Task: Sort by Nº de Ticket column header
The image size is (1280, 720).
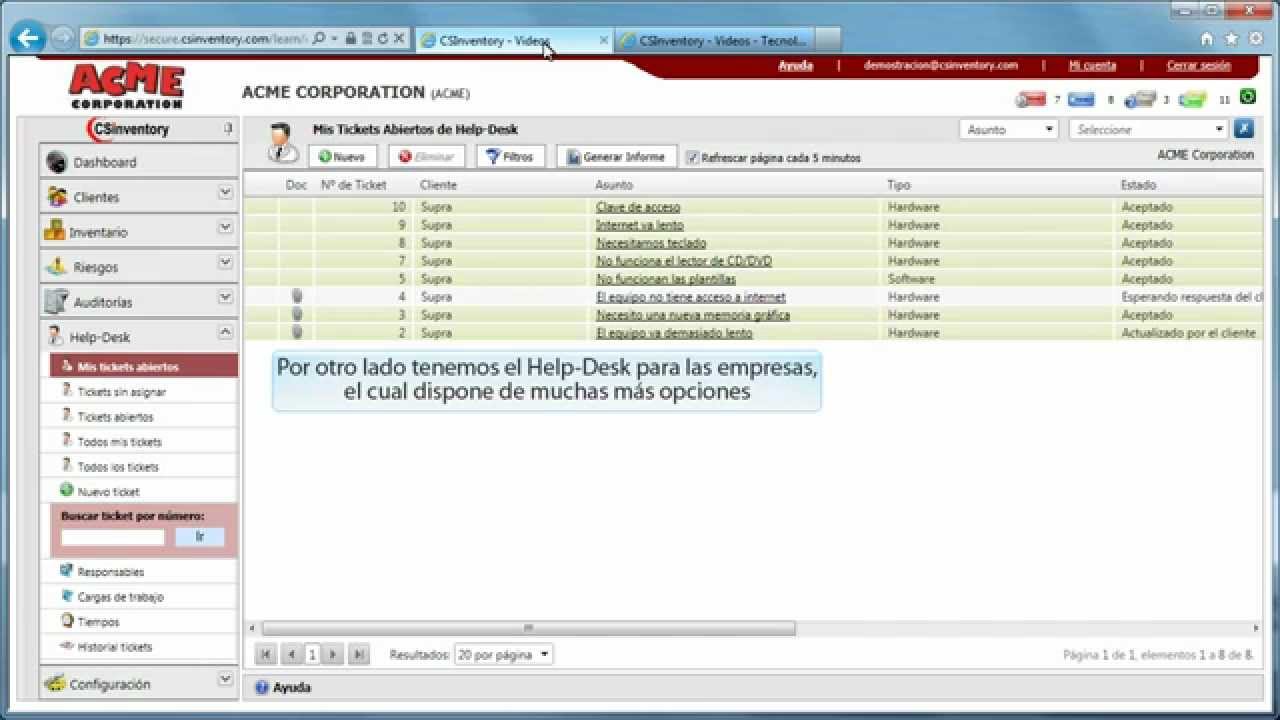Action: (353, 185)
